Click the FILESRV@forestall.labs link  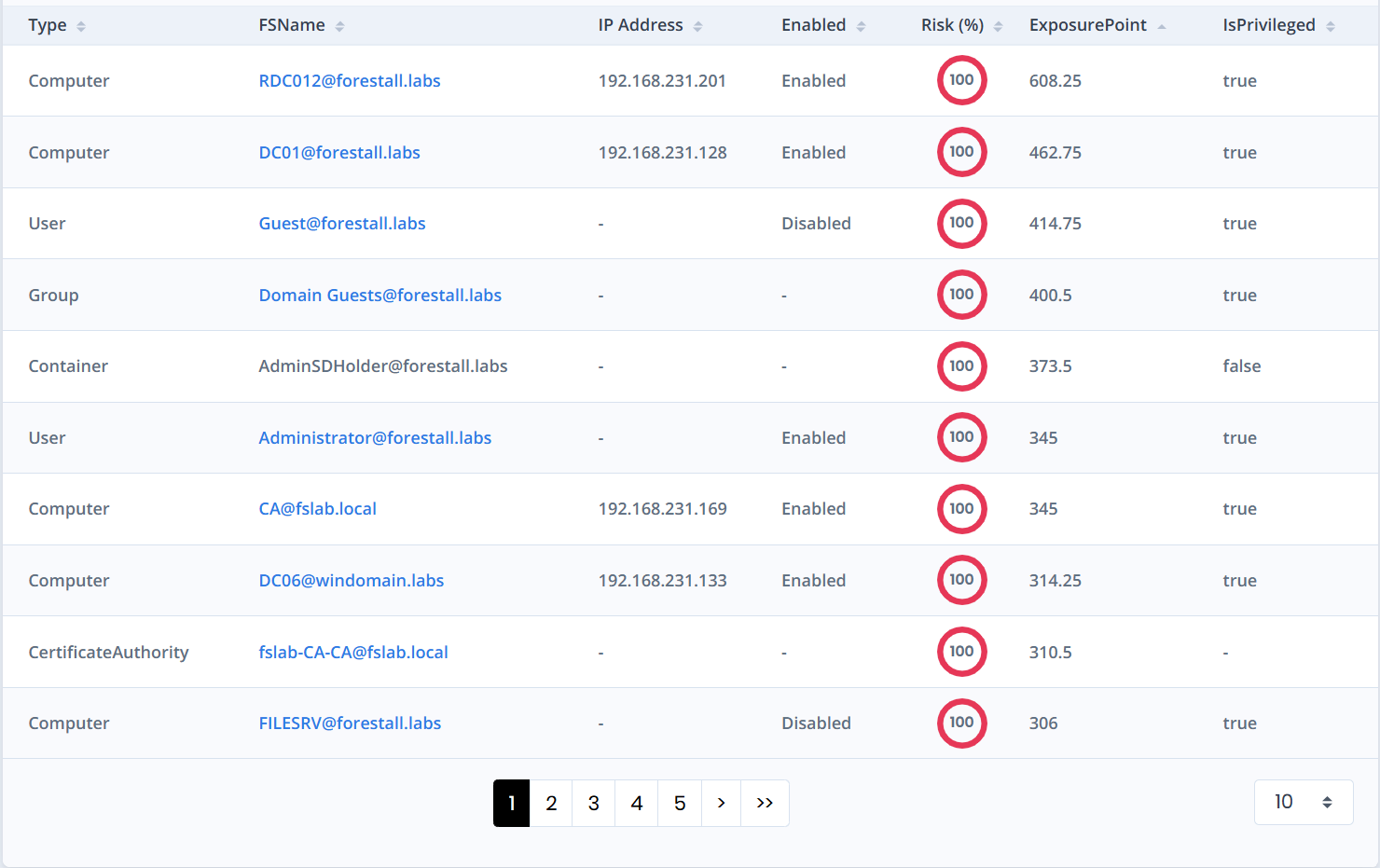[x=350, y=723]
